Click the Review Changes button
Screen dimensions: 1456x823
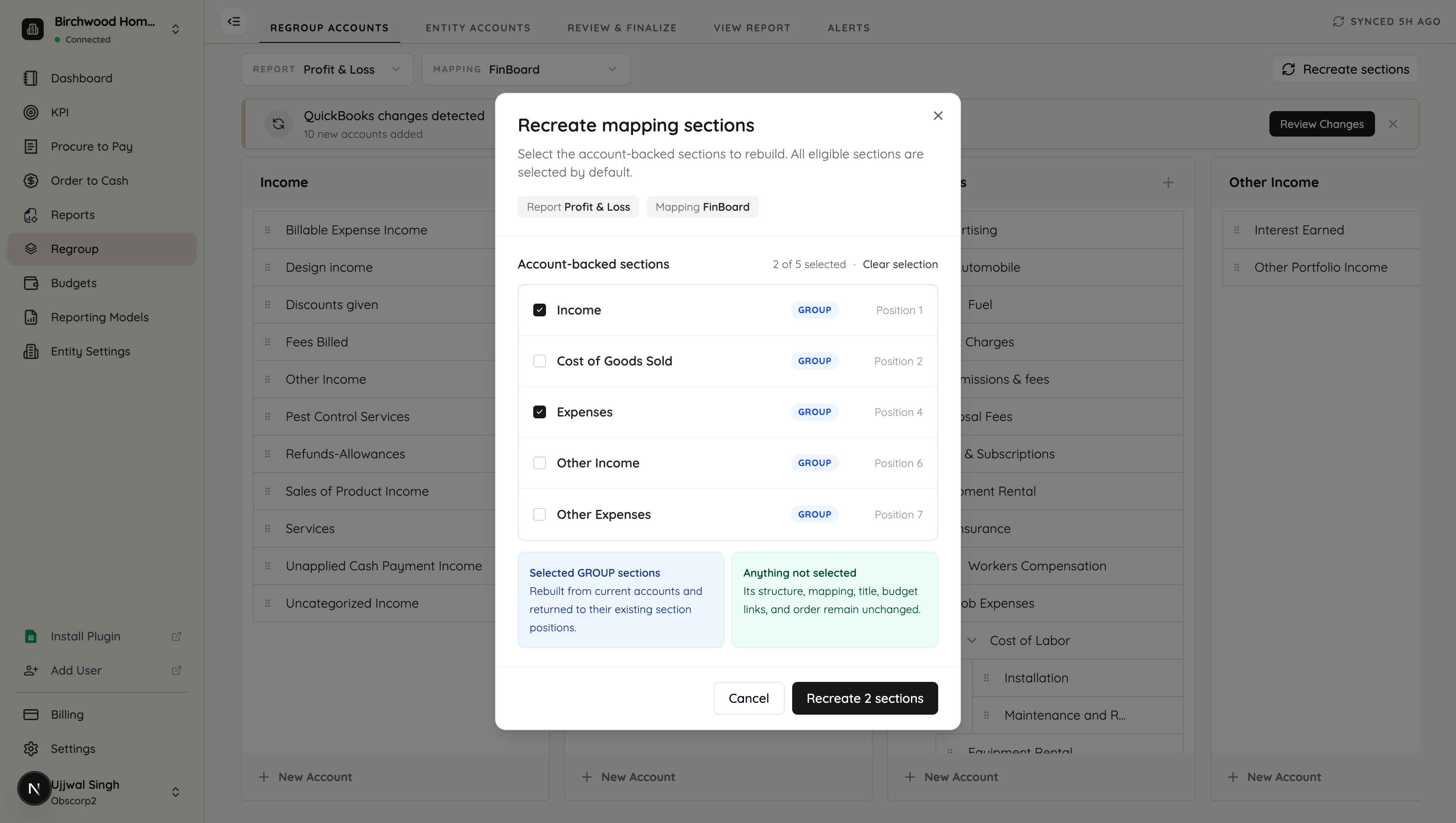(1321, 124)
